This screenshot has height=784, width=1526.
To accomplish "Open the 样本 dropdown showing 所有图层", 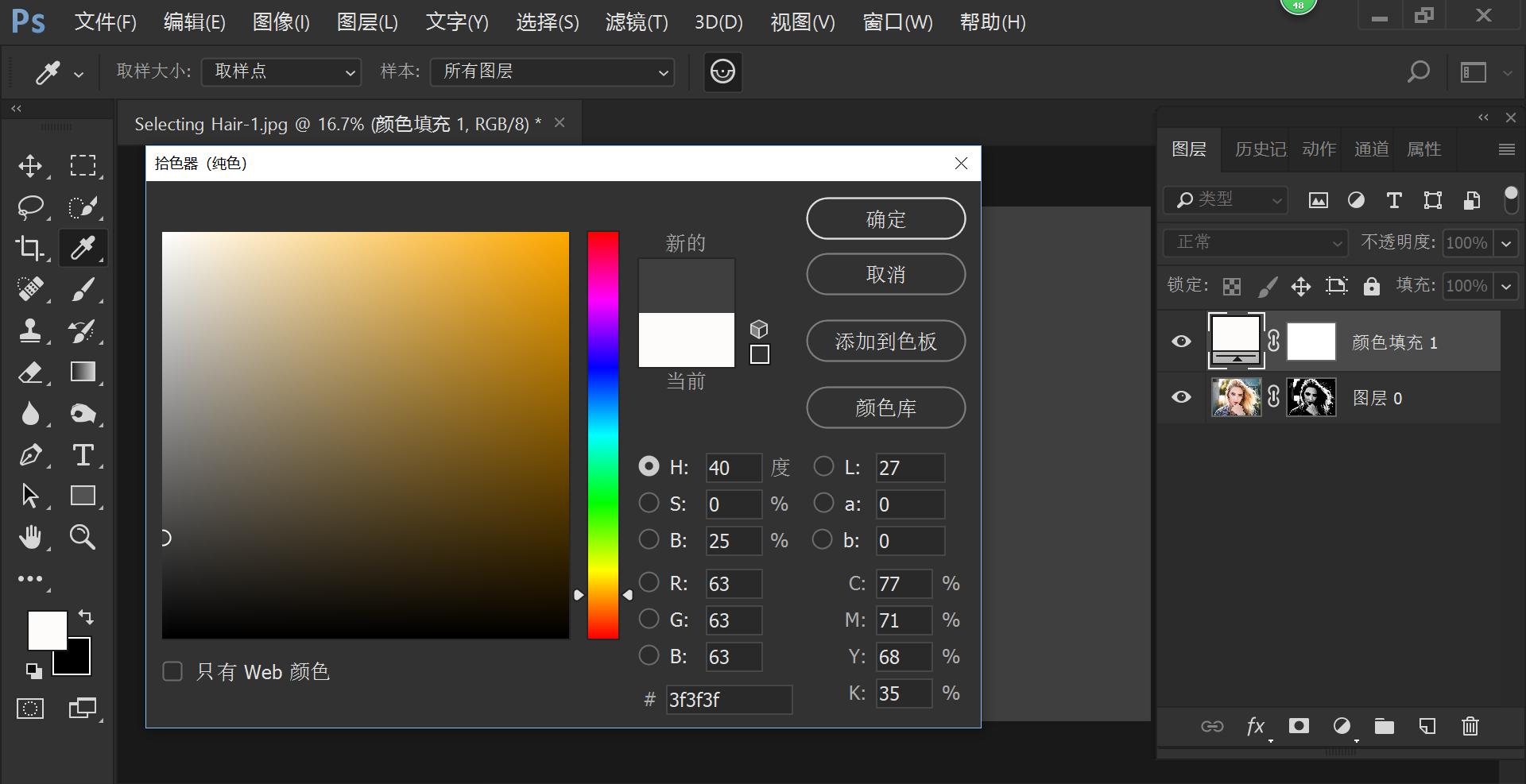I will point(552,71).
